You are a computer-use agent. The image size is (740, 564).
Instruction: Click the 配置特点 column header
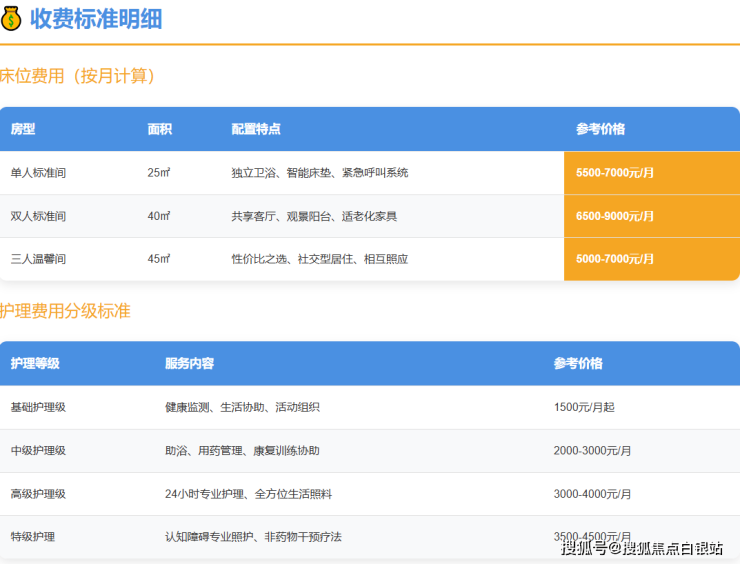tap(256, 129)
